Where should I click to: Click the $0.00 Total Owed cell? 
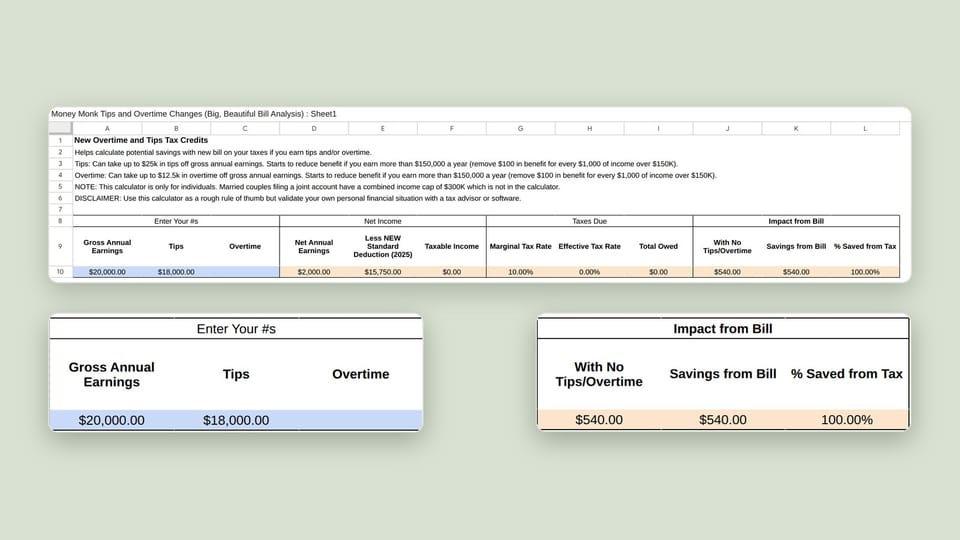click(658, 272)
